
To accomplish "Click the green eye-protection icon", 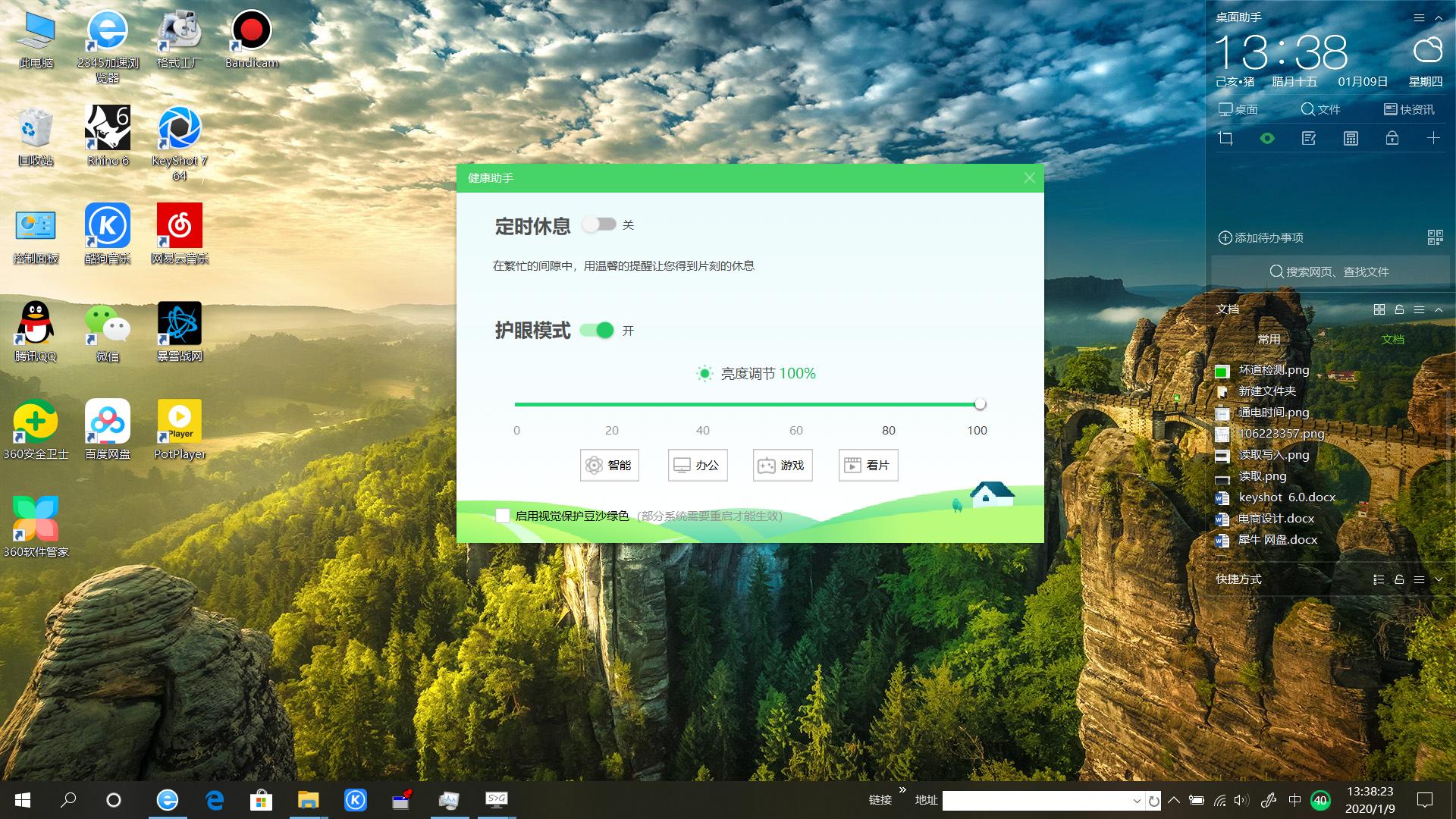I will click(x=1267, y=139).
